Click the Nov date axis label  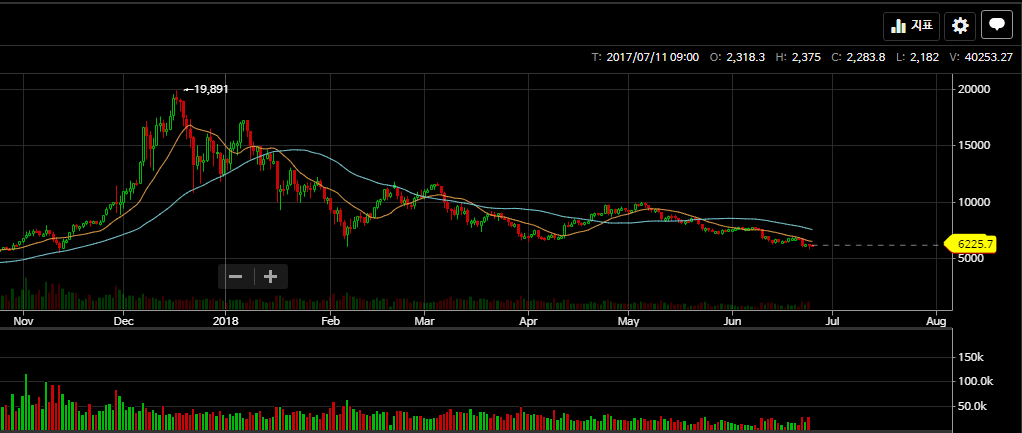point(23,321)
